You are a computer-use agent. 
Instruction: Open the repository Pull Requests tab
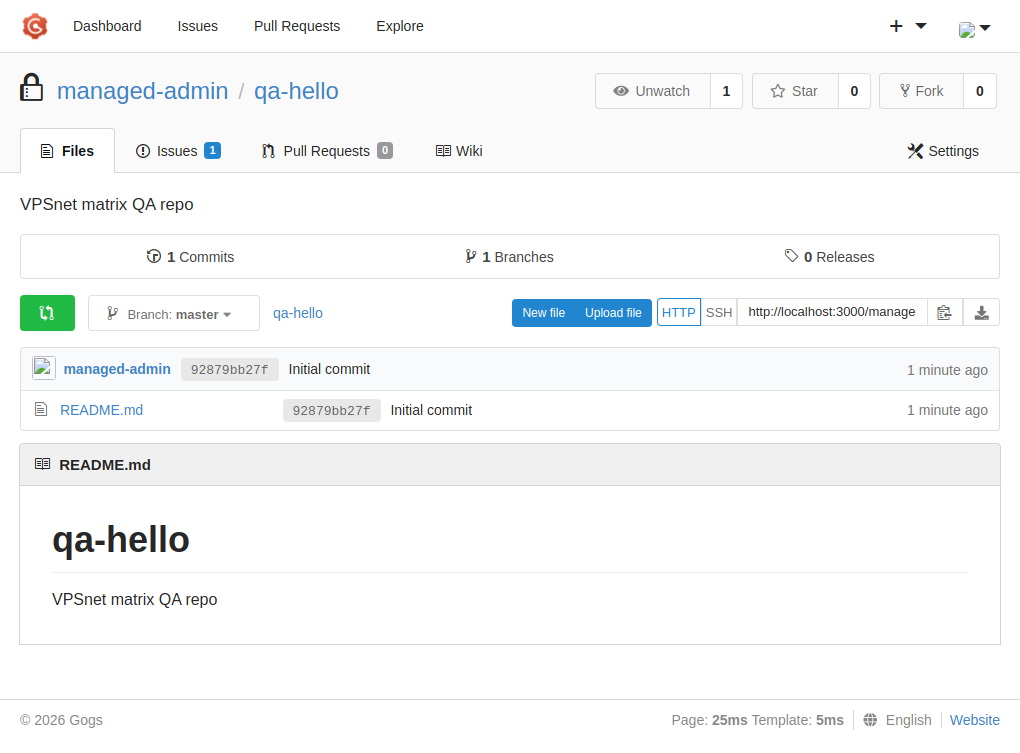click(x=327, y=151)
